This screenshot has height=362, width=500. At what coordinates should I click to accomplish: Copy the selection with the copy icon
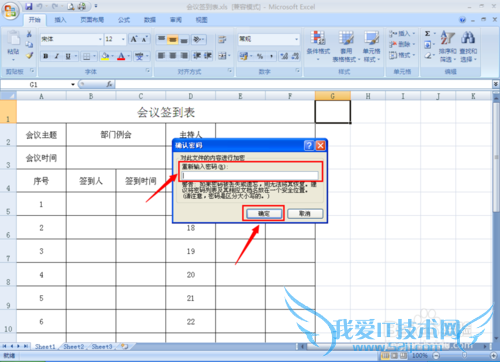[29, 45]
